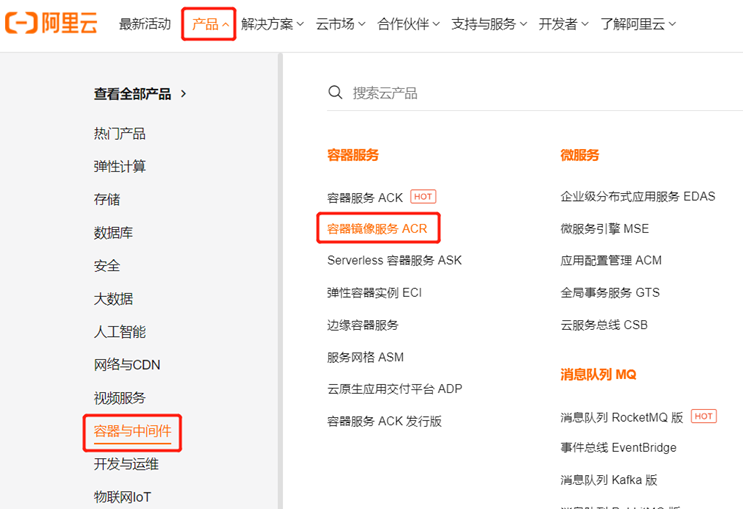Viewport: 743px width, 509px height.
Task: Open 弹性容器实例 ECI
Action: (374, 293)
